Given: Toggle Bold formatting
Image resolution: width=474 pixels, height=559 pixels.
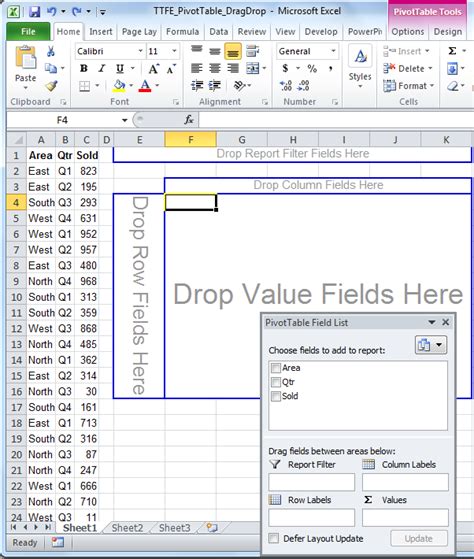Looking at the screenshot, I should point(84,68).
